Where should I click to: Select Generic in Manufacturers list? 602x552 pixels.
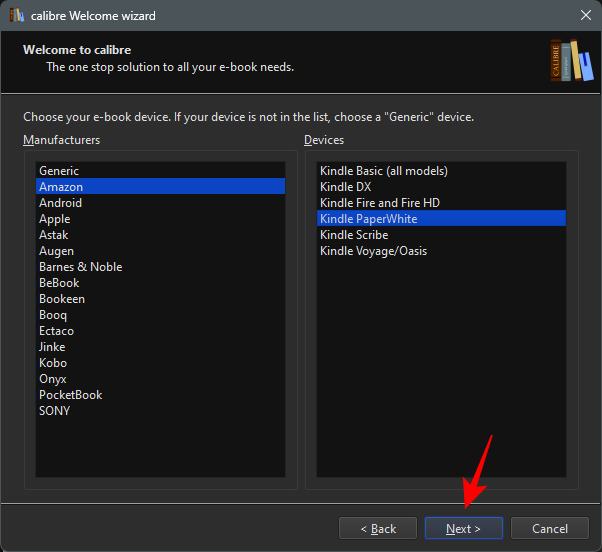59,171
